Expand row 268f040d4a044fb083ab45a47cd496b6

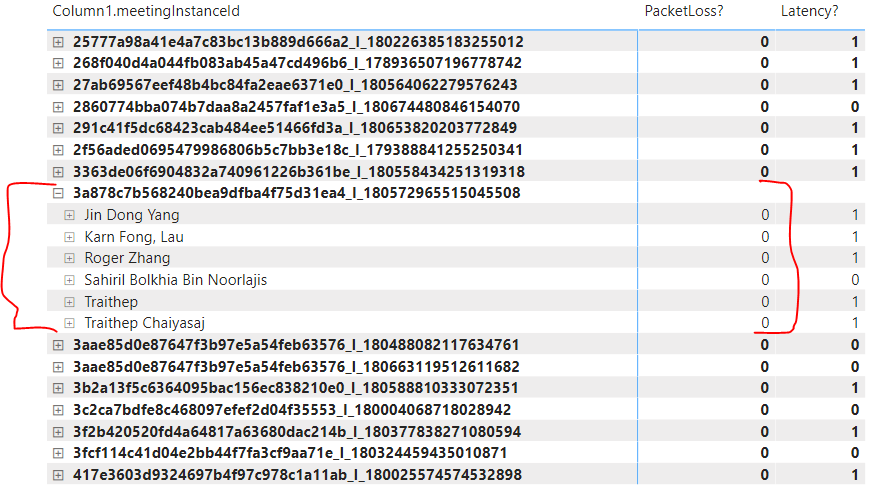click(x=58, y=63)
